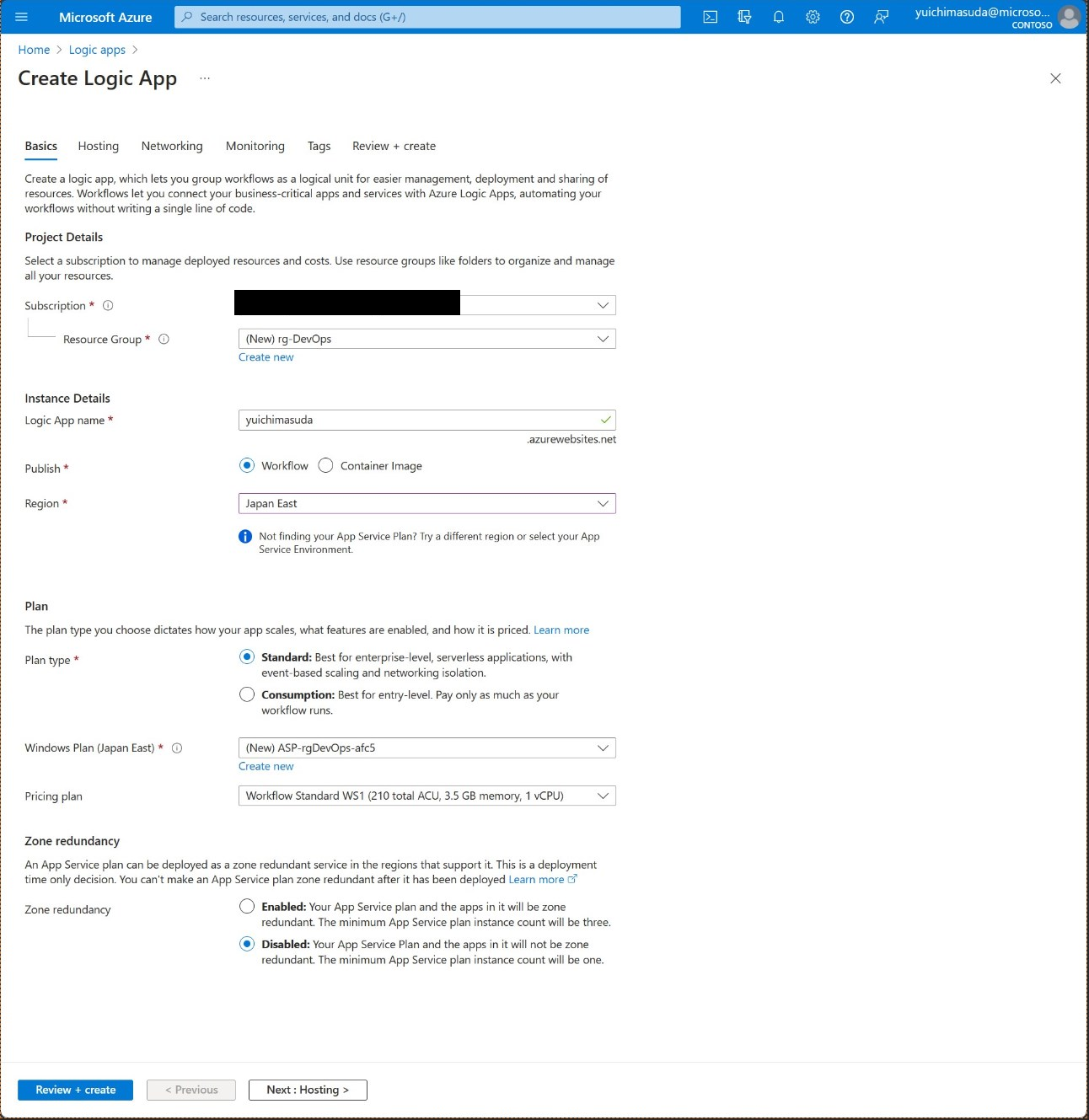Open the portal hamburger menu
Screen dimensions: 1089x1120
tap(22, 17)
